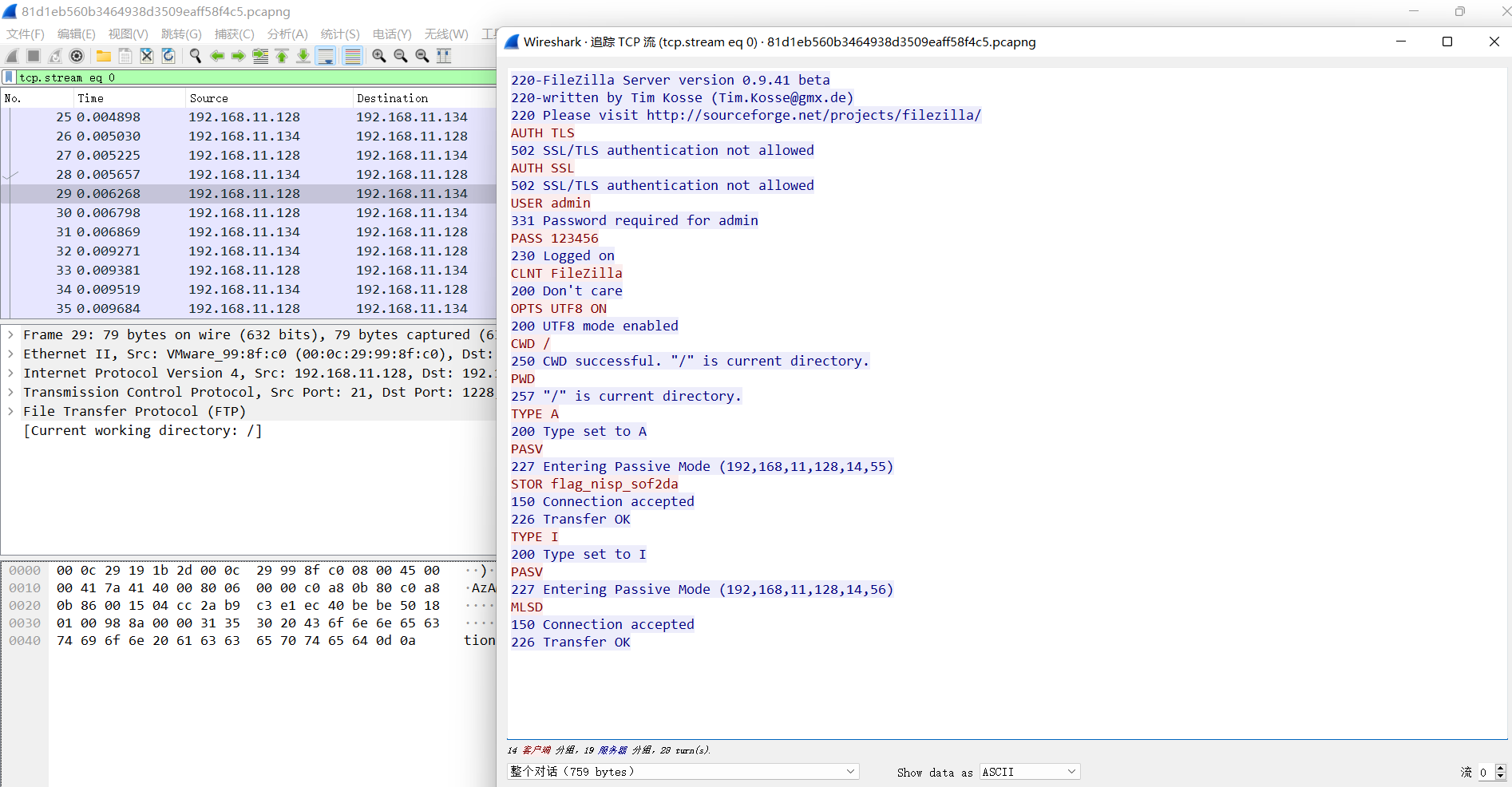Expand the Frame 29 details row
This screenshot has width=1512, height=787.
[x=10, y=335]
